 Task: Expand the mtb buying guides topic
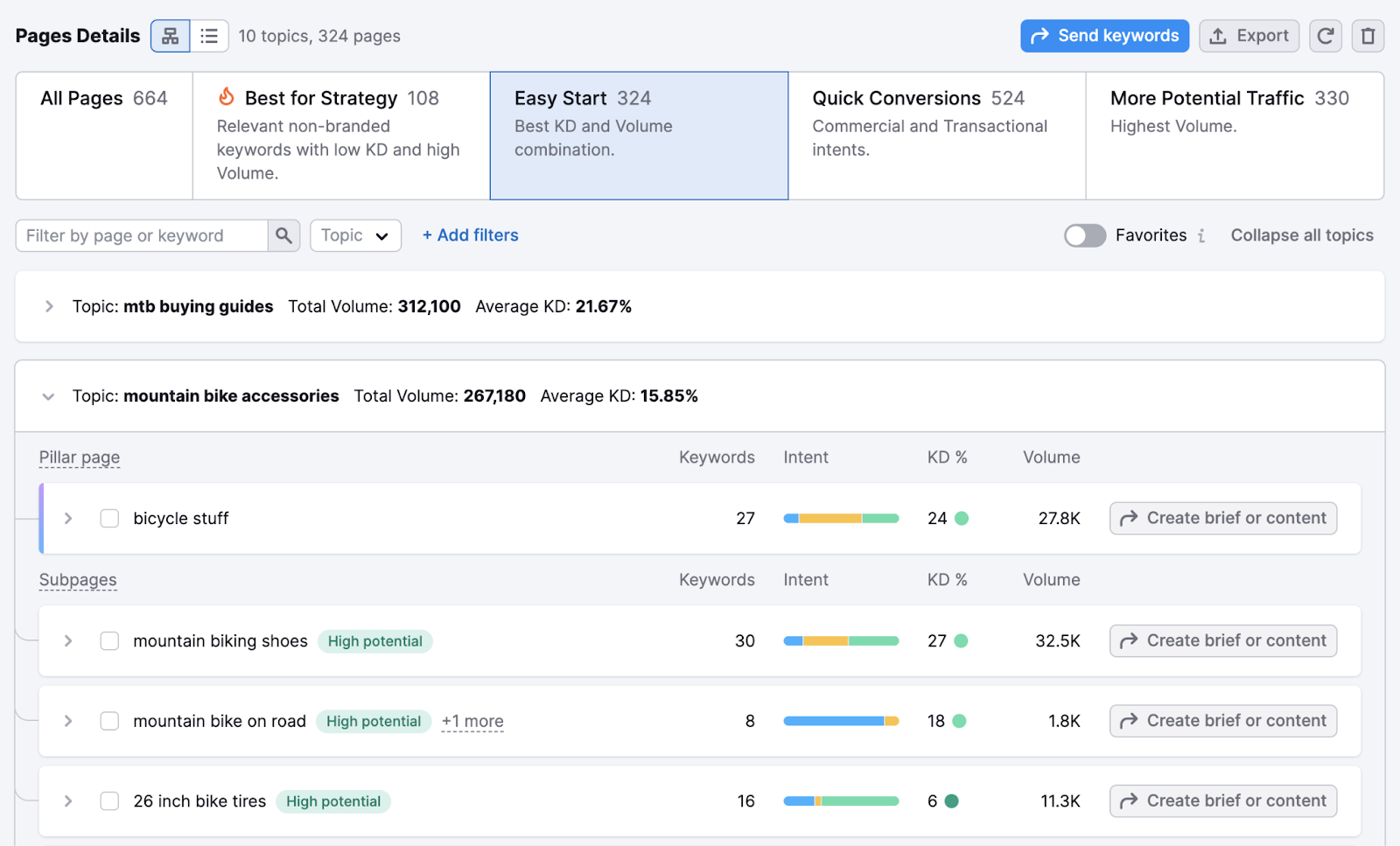49,306
